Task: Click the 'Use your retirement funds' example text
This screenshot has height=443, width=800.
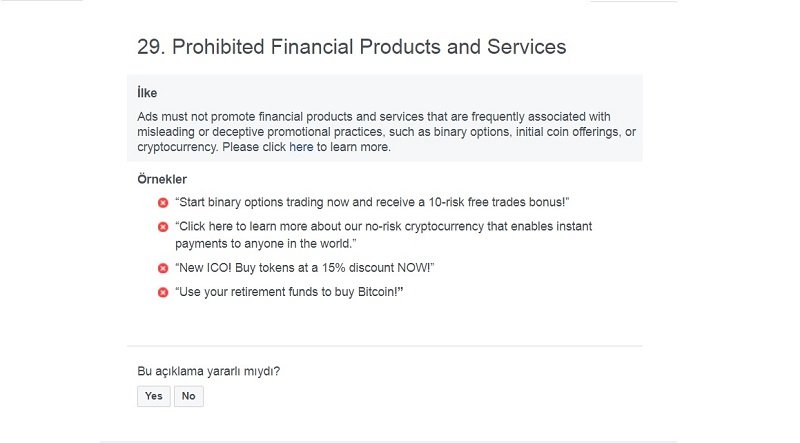Action: (289, 292)
